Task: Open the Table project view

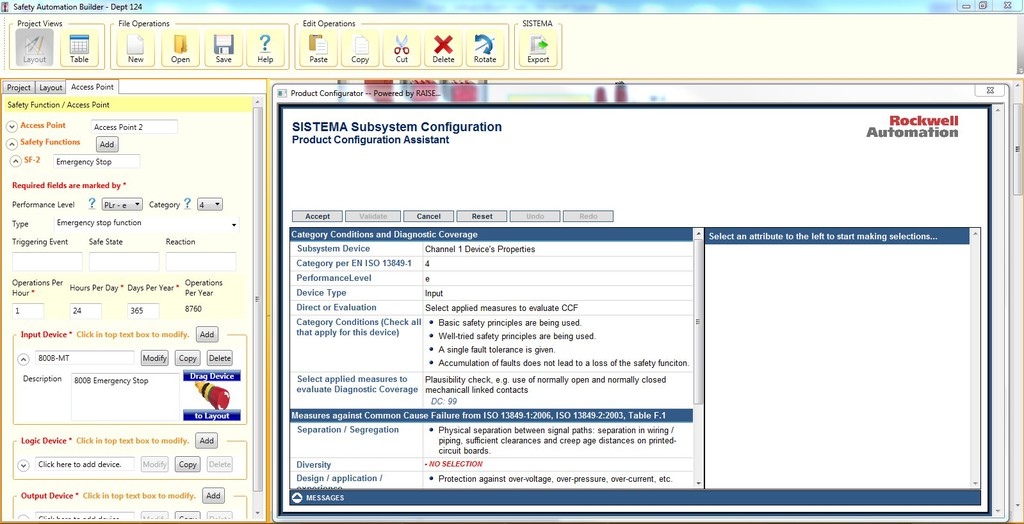Action: pyautogui.click(x=79, y=48)
